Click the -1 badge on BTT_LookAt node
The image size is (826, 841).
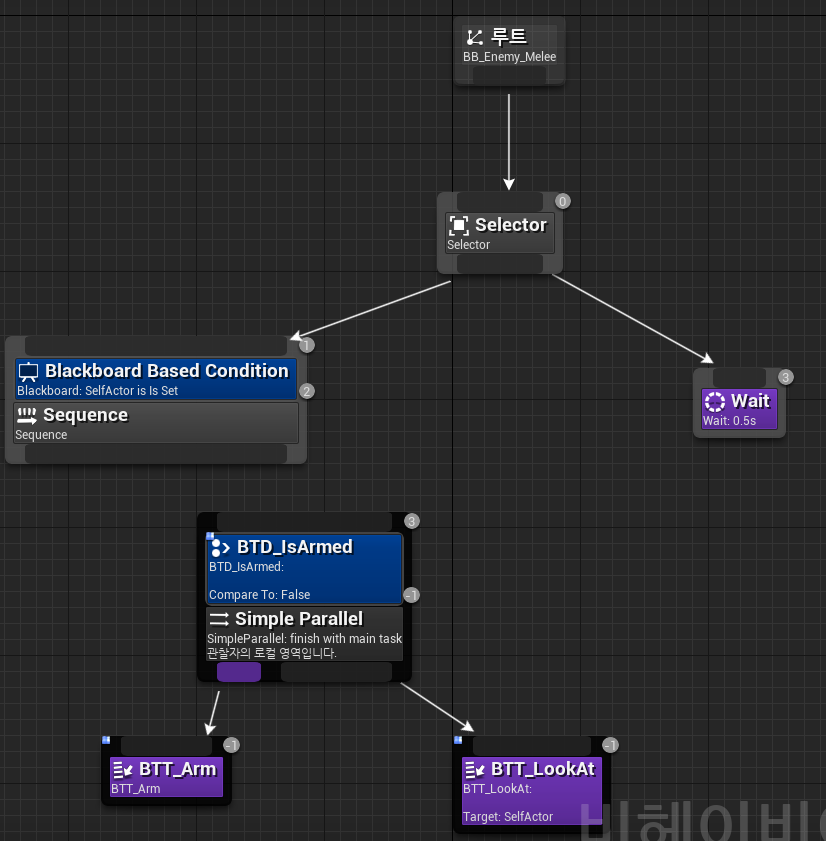(x=610, y=746)
